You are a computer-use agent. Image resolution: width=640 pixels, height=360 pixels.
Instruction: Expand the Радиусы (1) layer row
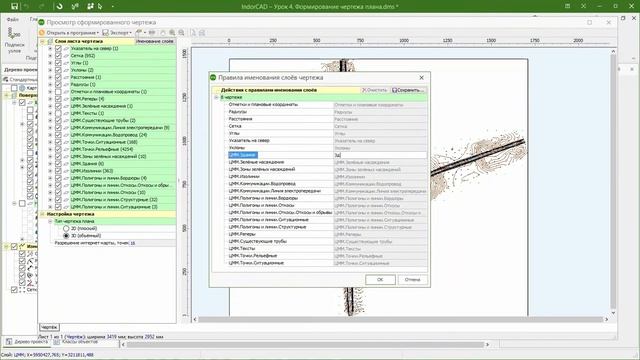50,84
